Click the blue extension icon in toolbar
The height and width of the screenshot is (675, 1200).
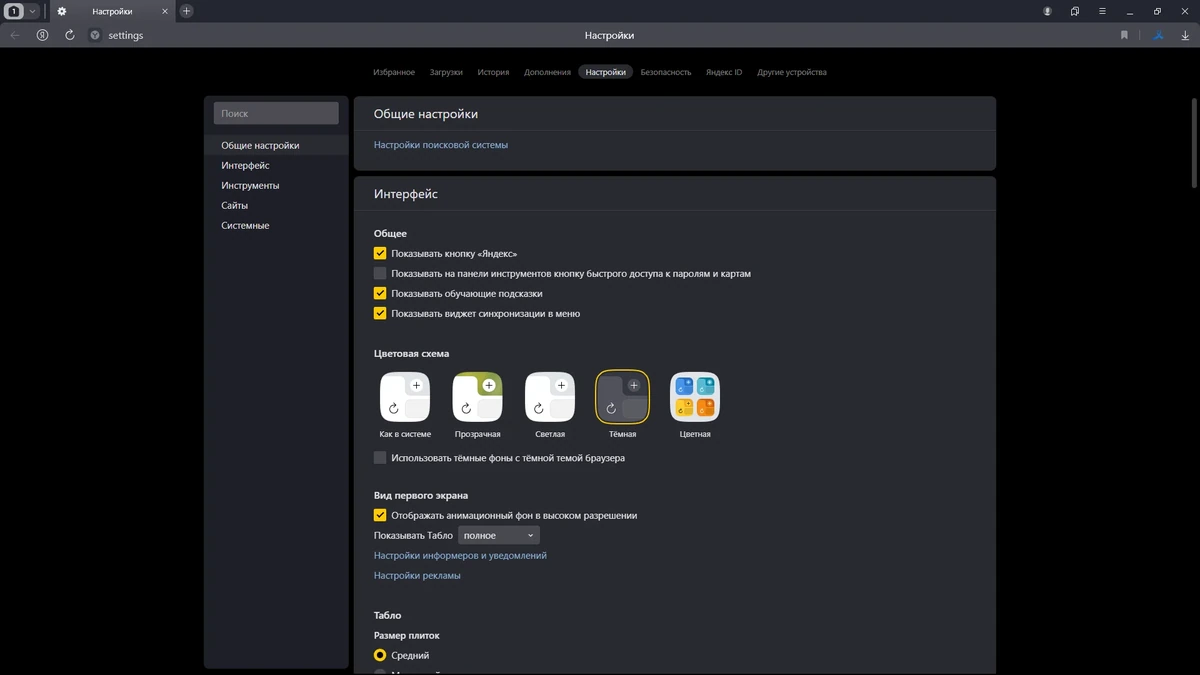[x=1159, y=35]
